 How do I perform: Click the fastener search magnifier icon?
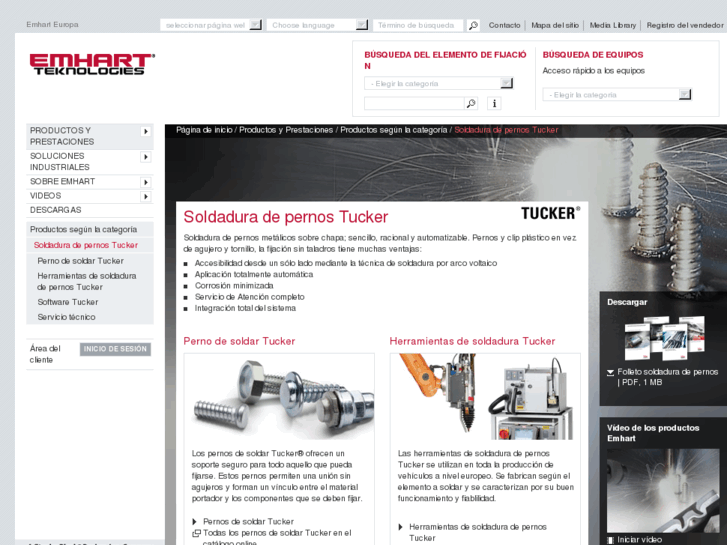(471, 103)
